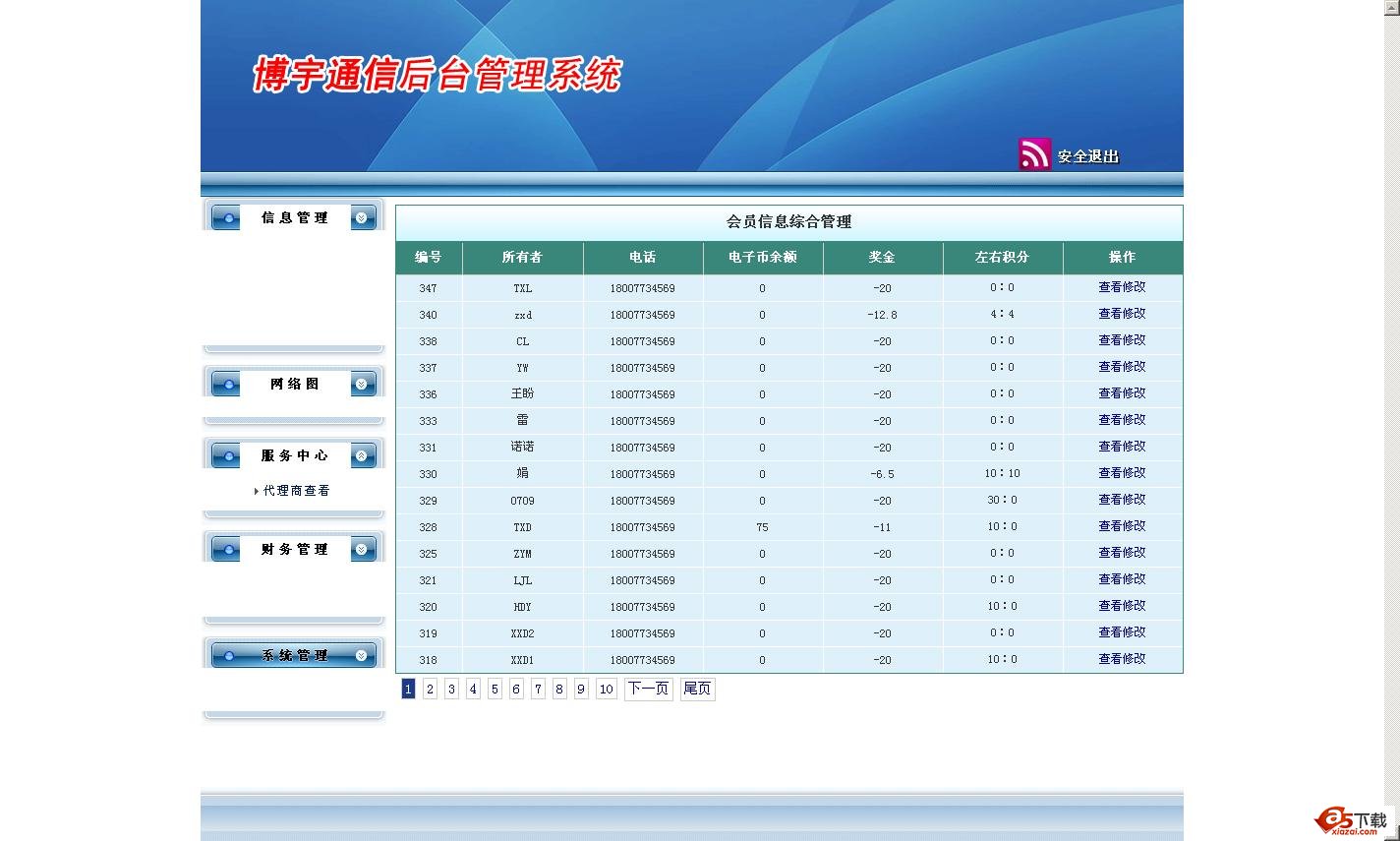Click the round icon left of 信息管理

pos(226,218)
